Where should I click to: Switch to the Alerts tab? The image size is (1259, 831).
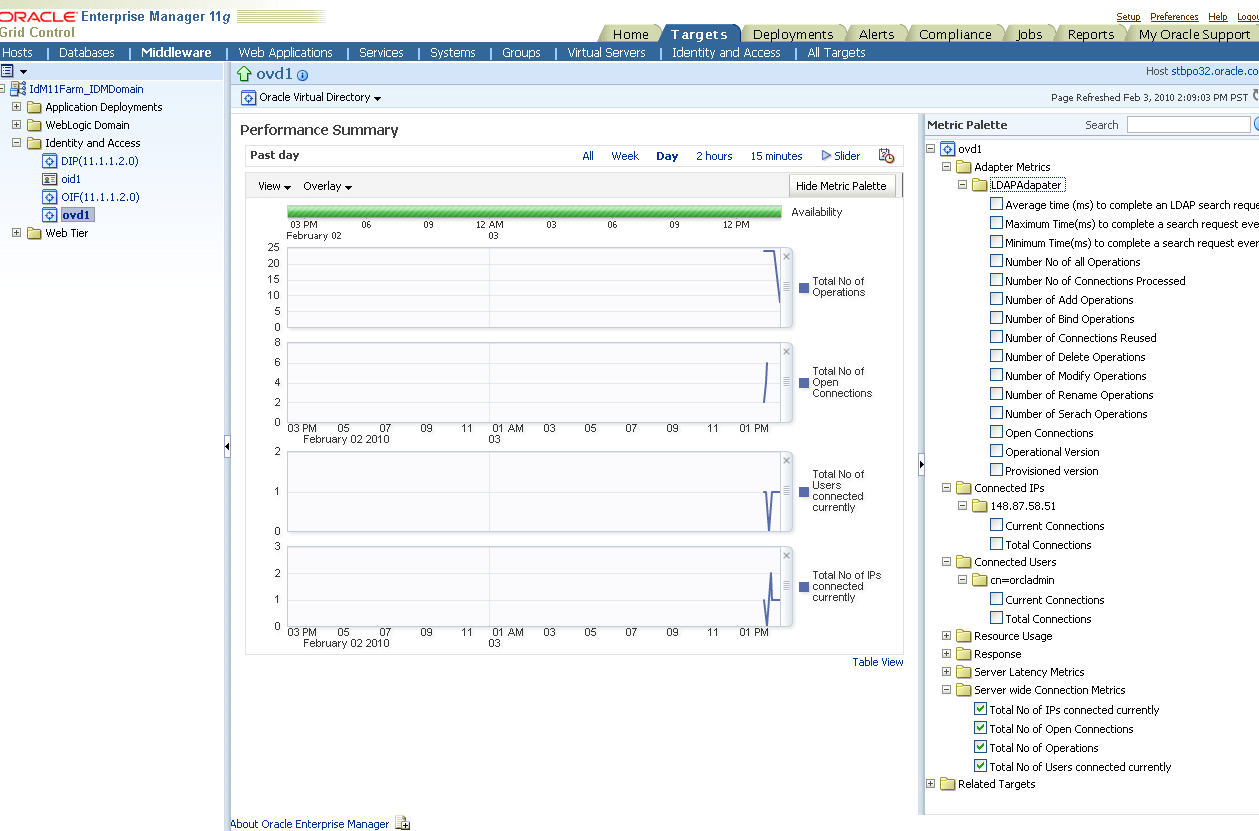tap(876, 34)
